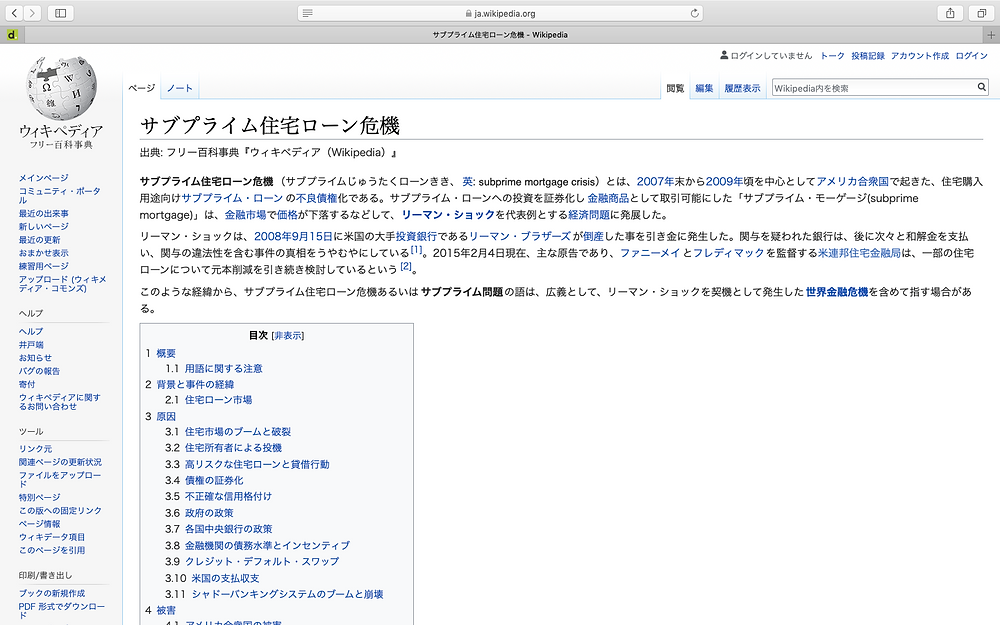Viewport: 1000px width, 625px height.
Task: Open 最近の更新 sidebar link
Action: click(x=40, y=240)
